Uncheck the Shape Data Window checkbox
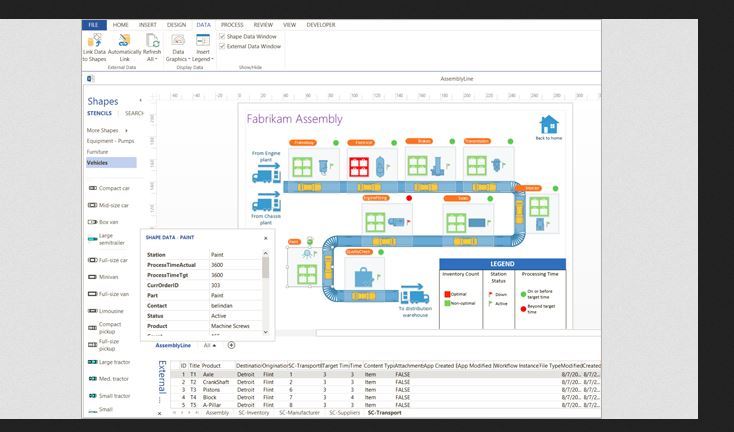 coord(222,36)
